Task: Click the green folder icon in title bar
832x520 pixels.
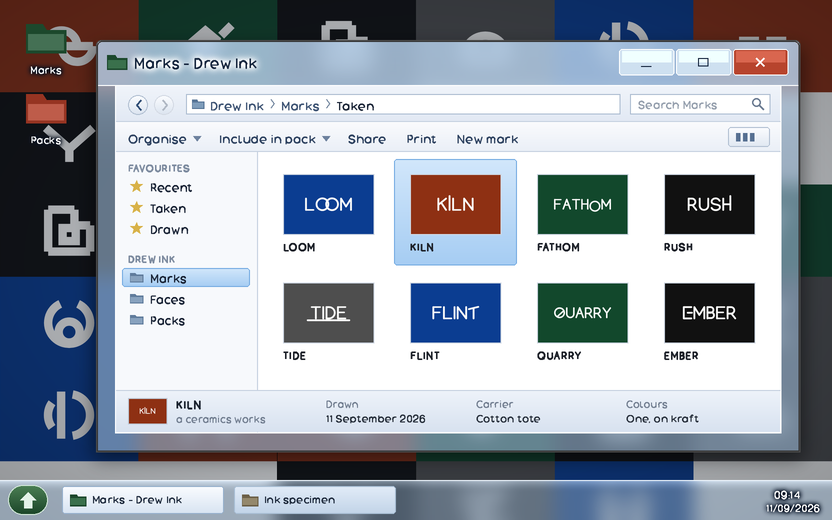Action: (x=117, y=63)
